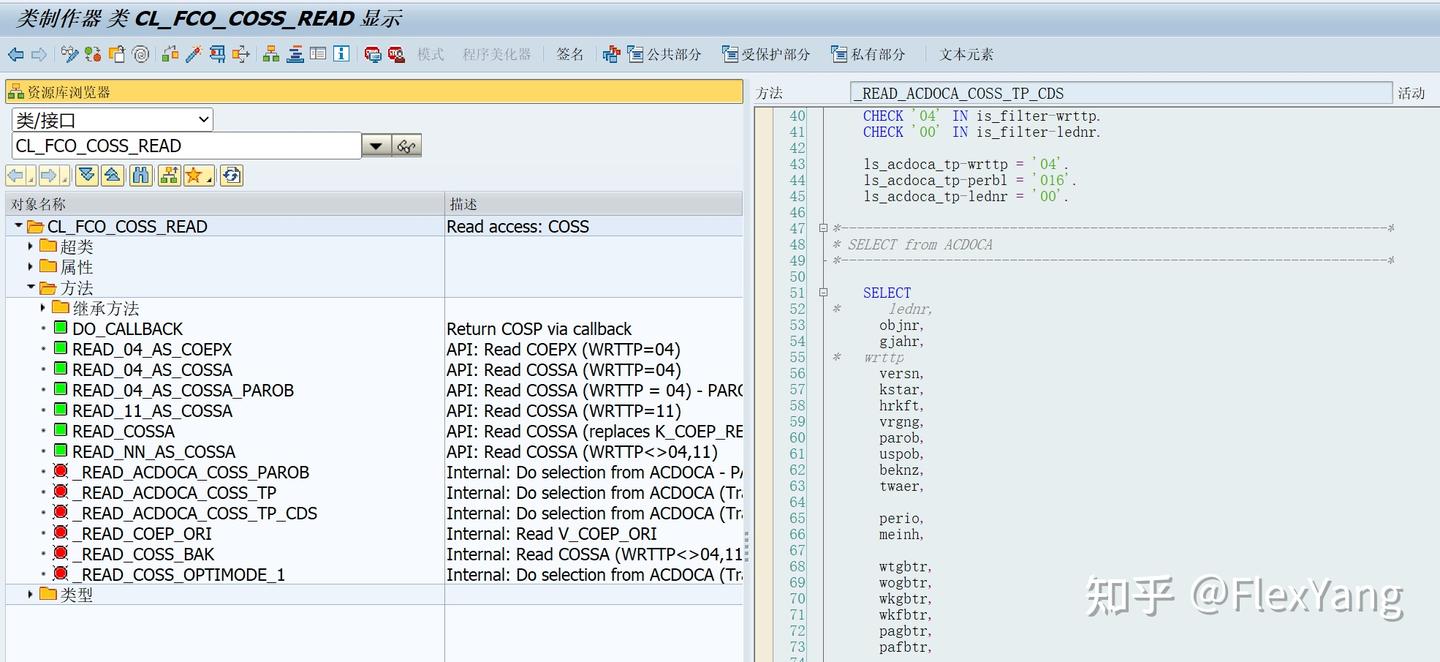Select the READ_COSSA method
Screen dimensions: 1440x662
[x=124, y=431]
